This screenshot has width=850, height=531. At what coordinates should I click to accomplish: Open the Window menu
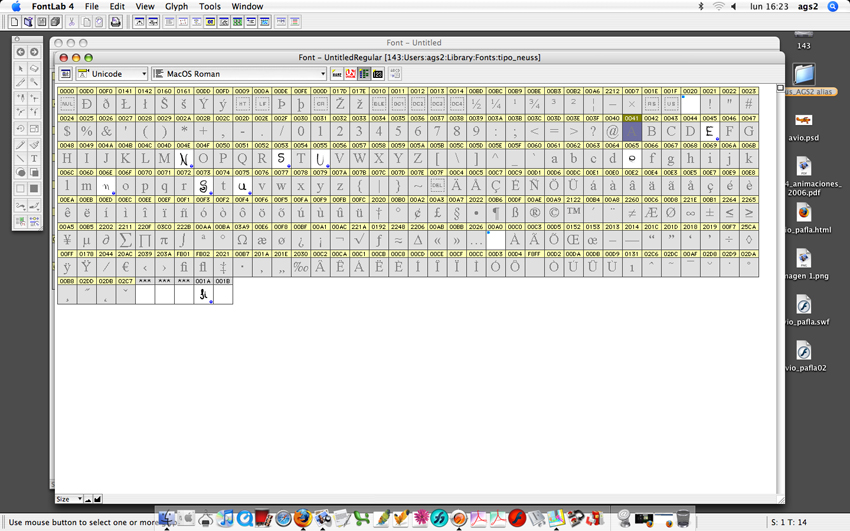(247, 7)
